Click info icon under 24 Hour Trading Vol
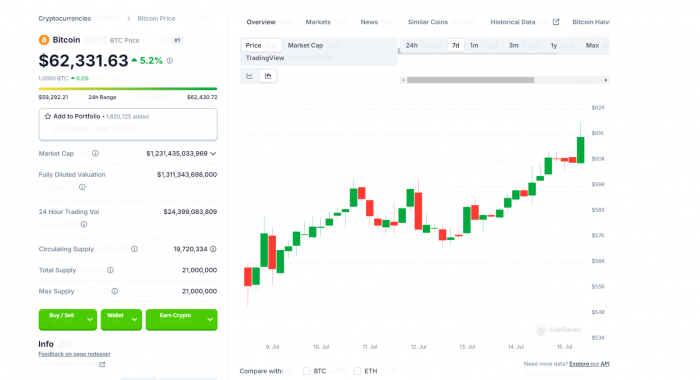700x380 pixels. [83, 224]
